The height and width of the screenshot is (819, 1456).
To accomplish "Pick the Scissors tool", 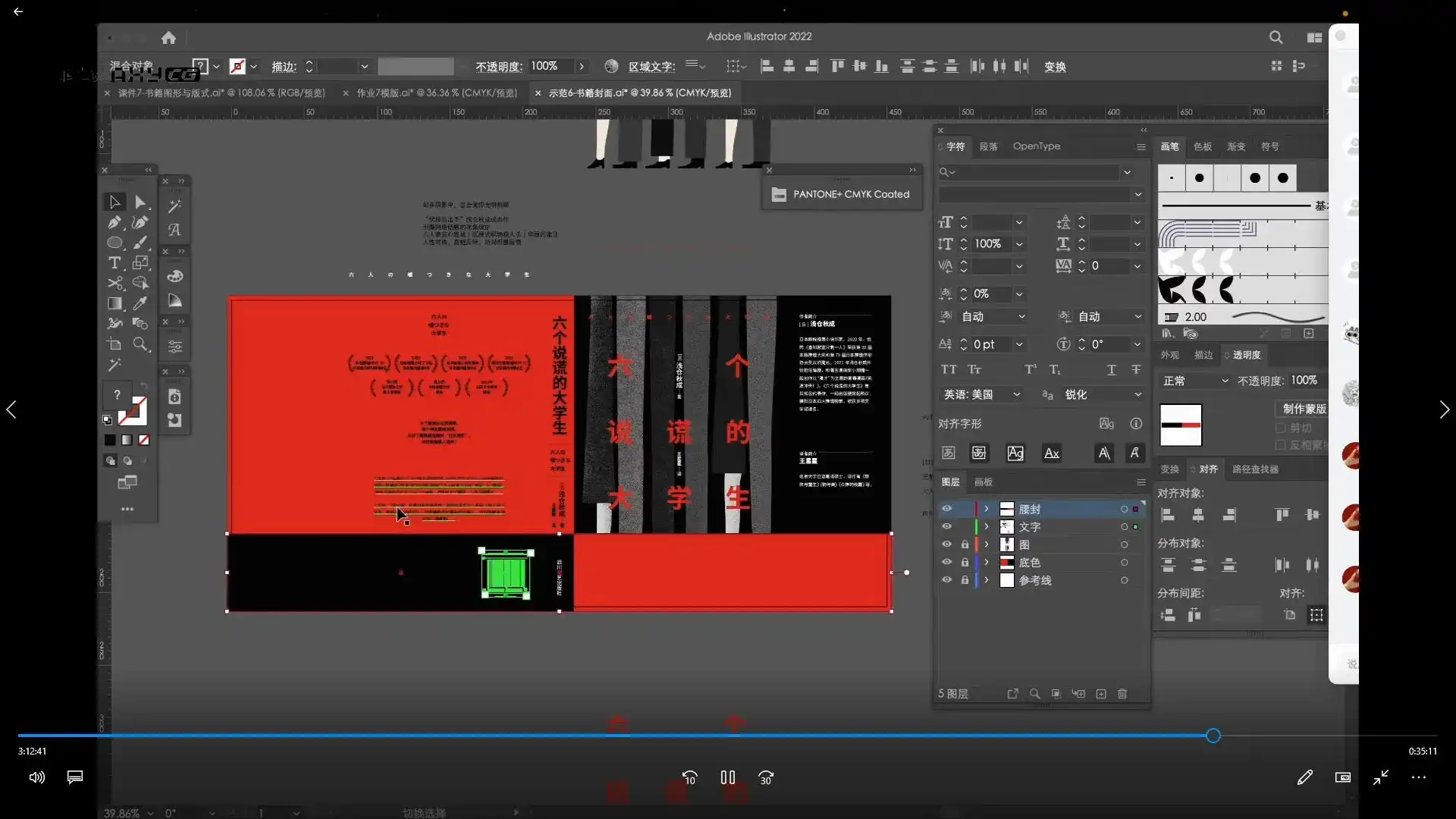I will click(115, 283).
